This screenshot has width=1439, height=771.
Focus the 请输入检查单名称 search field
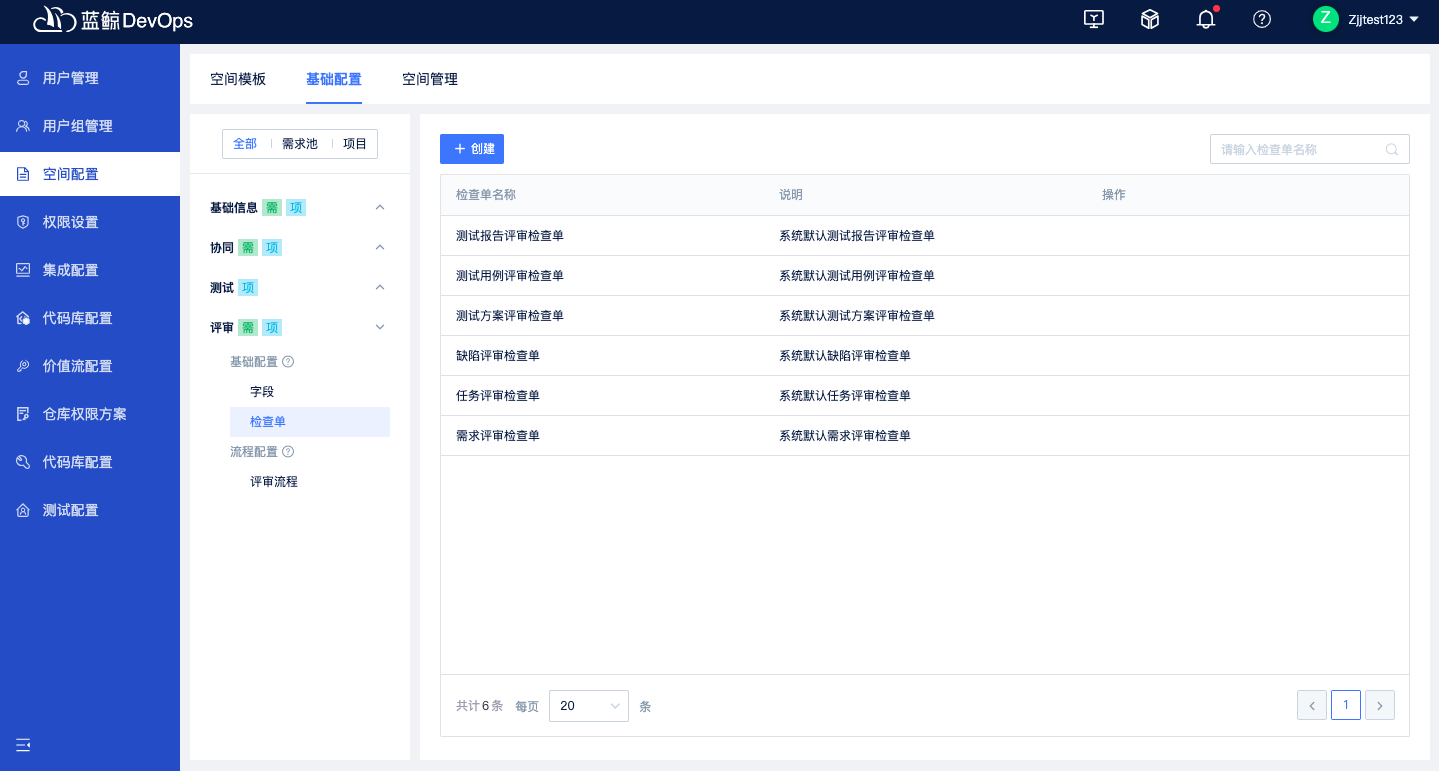[1310, 149]
